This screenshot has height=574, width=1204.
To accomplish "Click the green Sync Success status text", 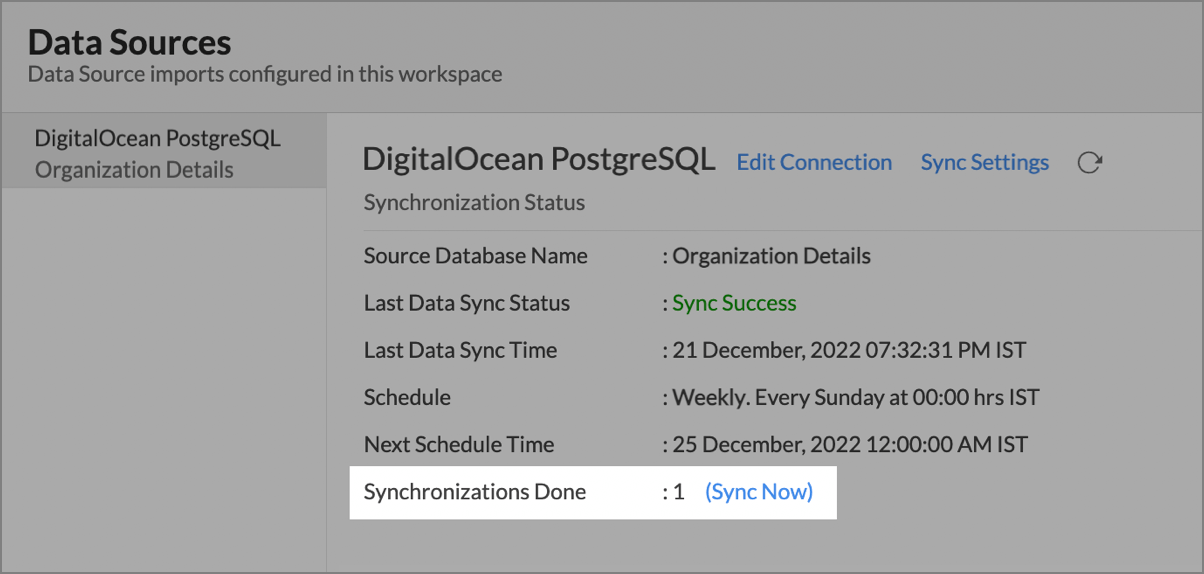I will 734,303.
